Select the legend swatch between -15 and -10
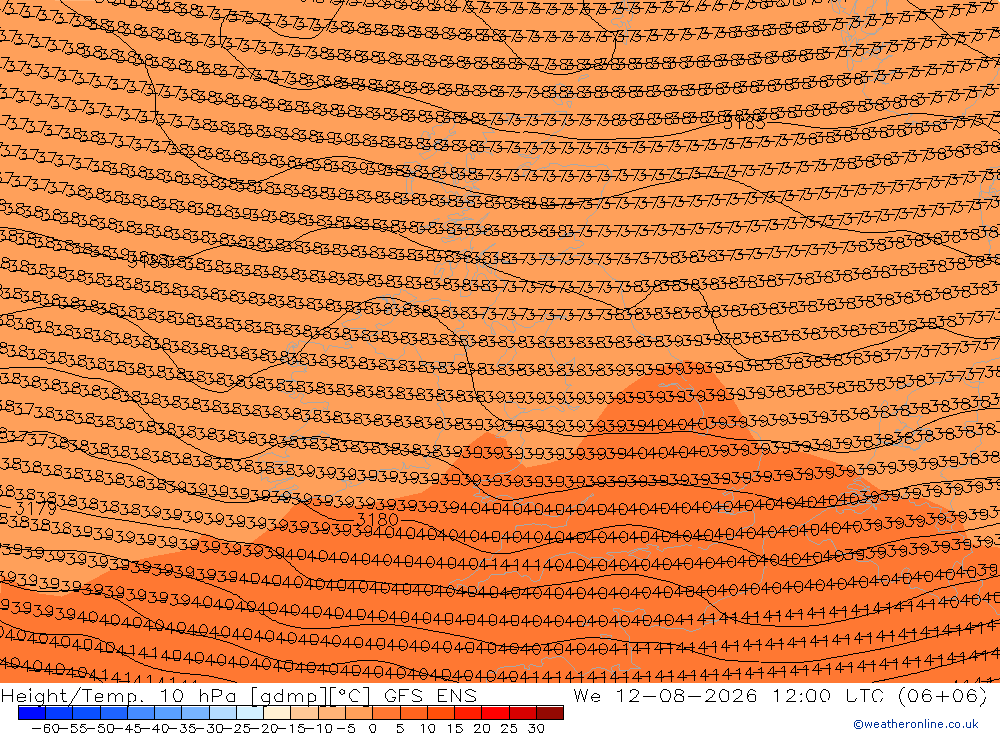The width and height of the screenshot is (1000, 733). [x=304, y=713]
